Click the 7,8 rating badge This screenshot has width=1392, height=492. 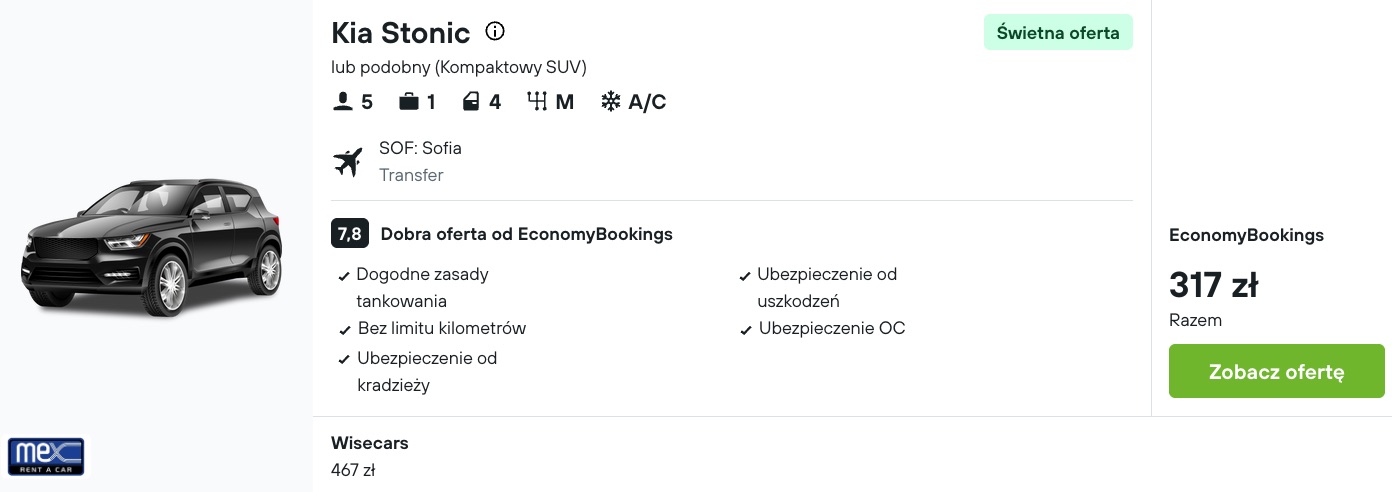350,234
